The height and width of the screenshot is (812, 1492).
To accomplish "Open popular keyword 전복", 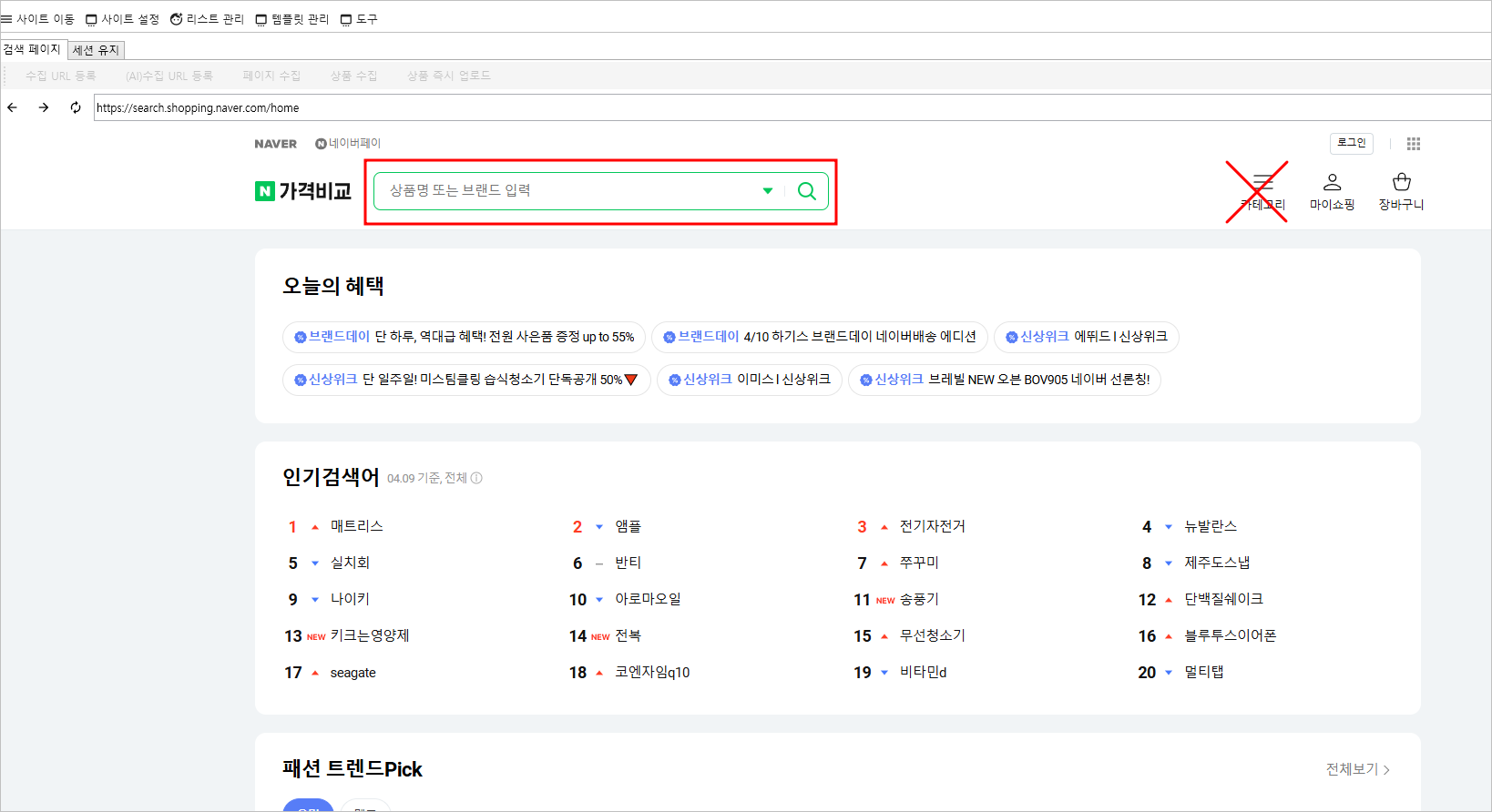I will tap(628, 635).
